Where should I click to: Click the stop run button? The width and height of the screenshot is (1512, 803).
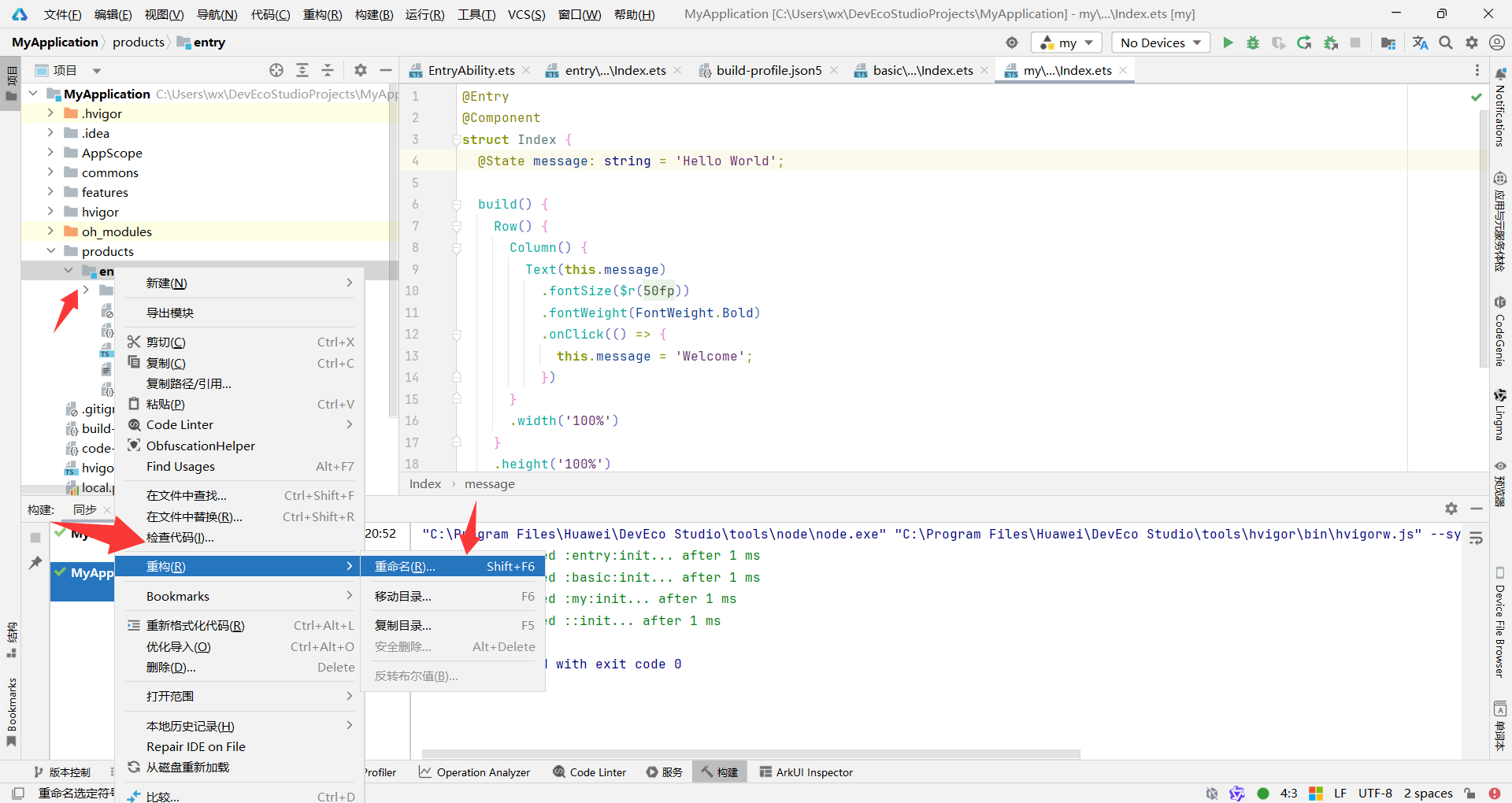pos(1355,43)
